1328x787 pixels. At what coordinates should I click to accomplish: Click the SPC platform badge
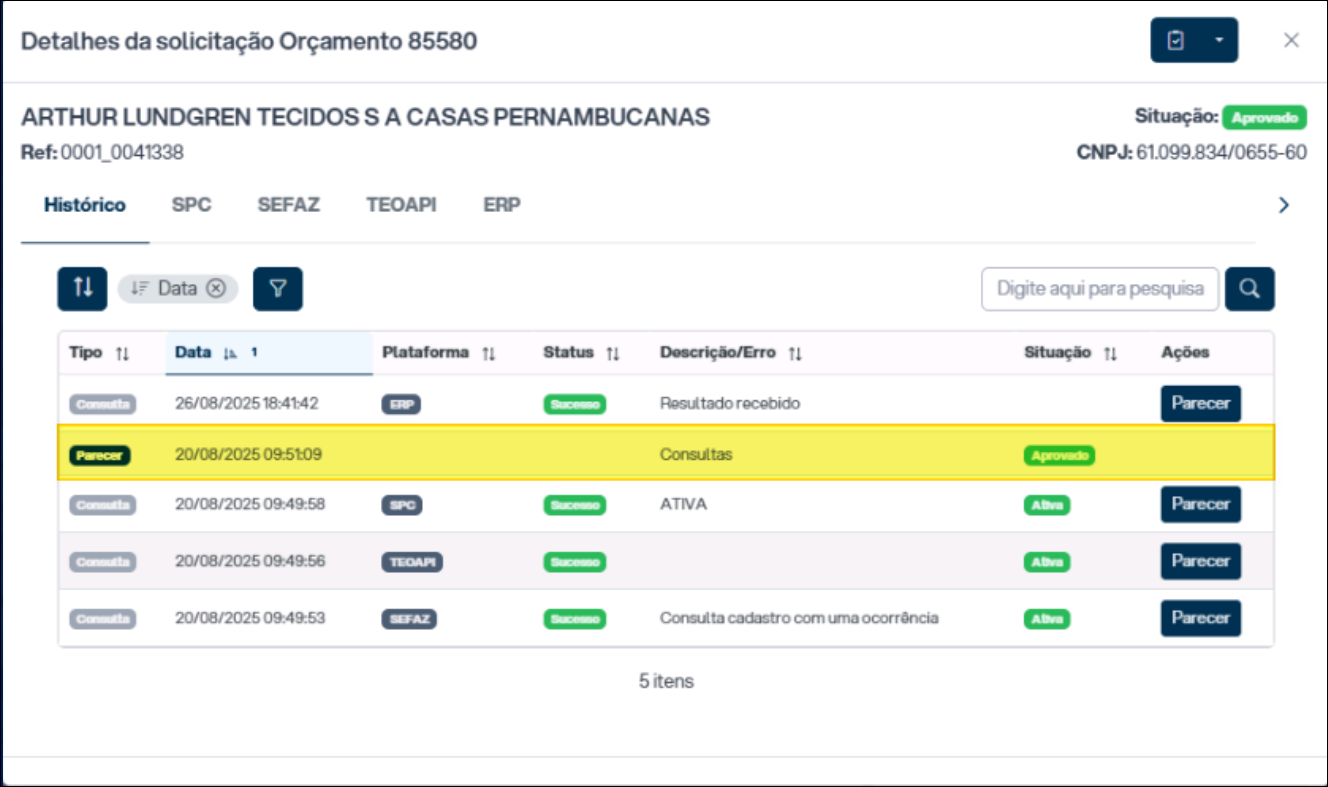(401, 505)
